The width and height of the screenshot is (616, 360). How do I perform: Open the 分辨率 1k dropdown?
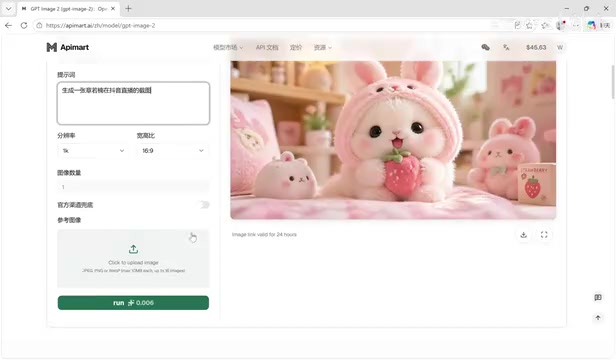[x=94, y=151]
